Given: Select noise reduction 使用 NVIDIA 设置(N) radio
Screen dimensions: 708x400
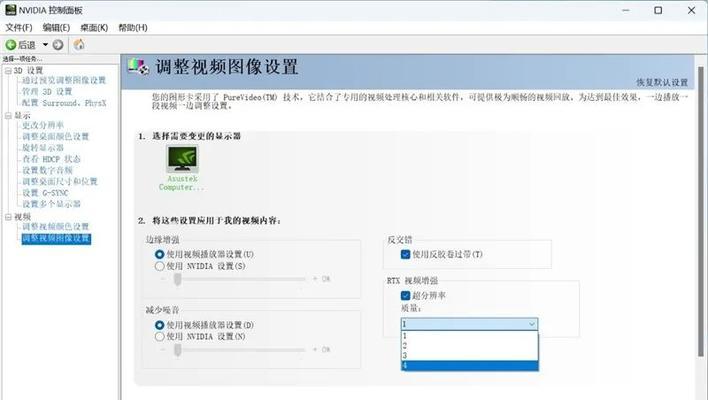Looking at the screenshot, I should (159, 337).
